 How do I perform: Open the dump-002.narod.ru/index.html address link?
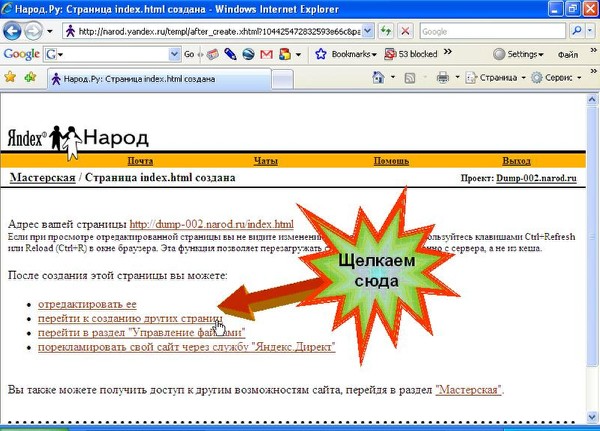pos(212,224)
